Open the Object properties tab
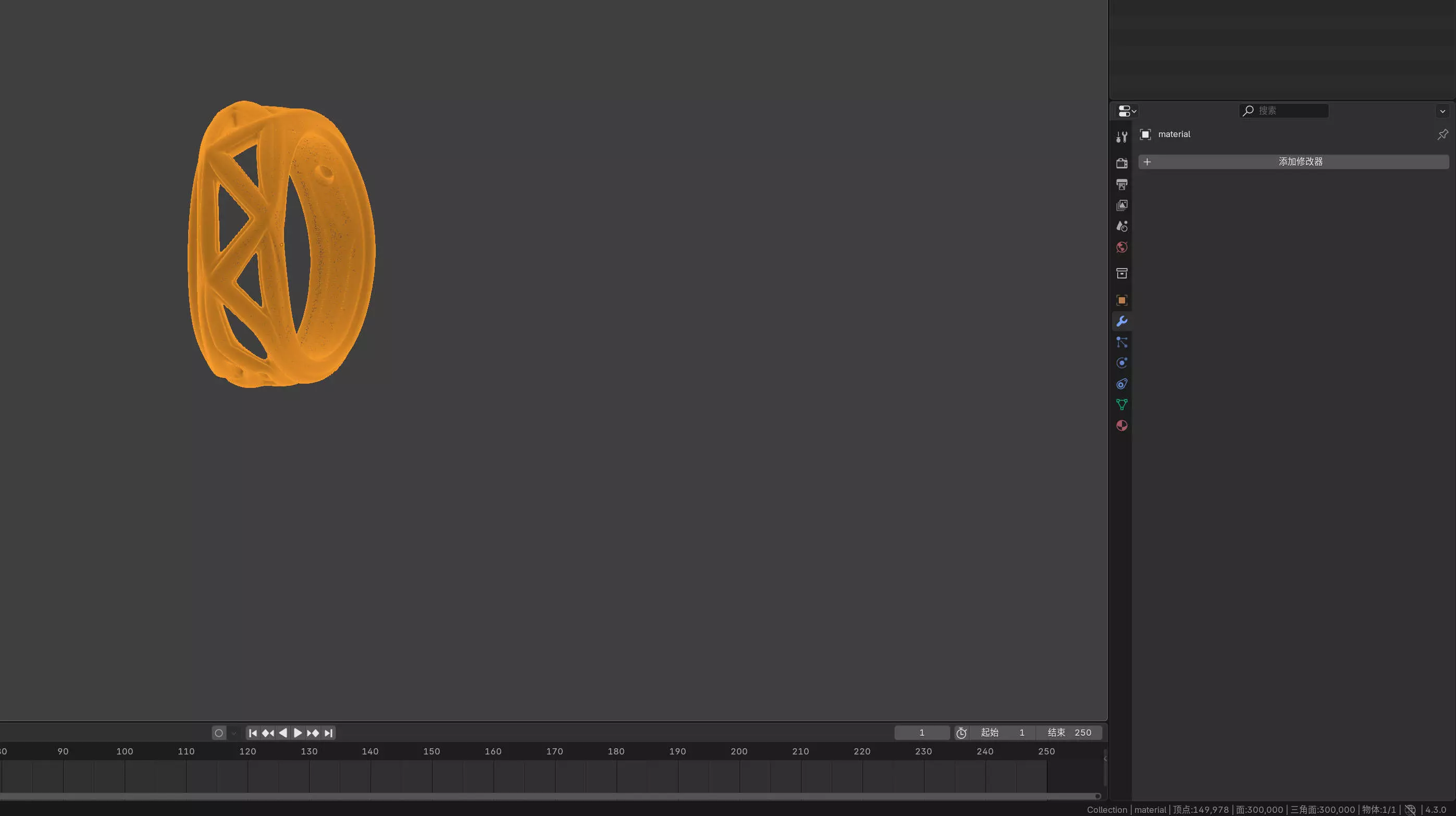1456x816 pixels. [x=1122, y=300]
